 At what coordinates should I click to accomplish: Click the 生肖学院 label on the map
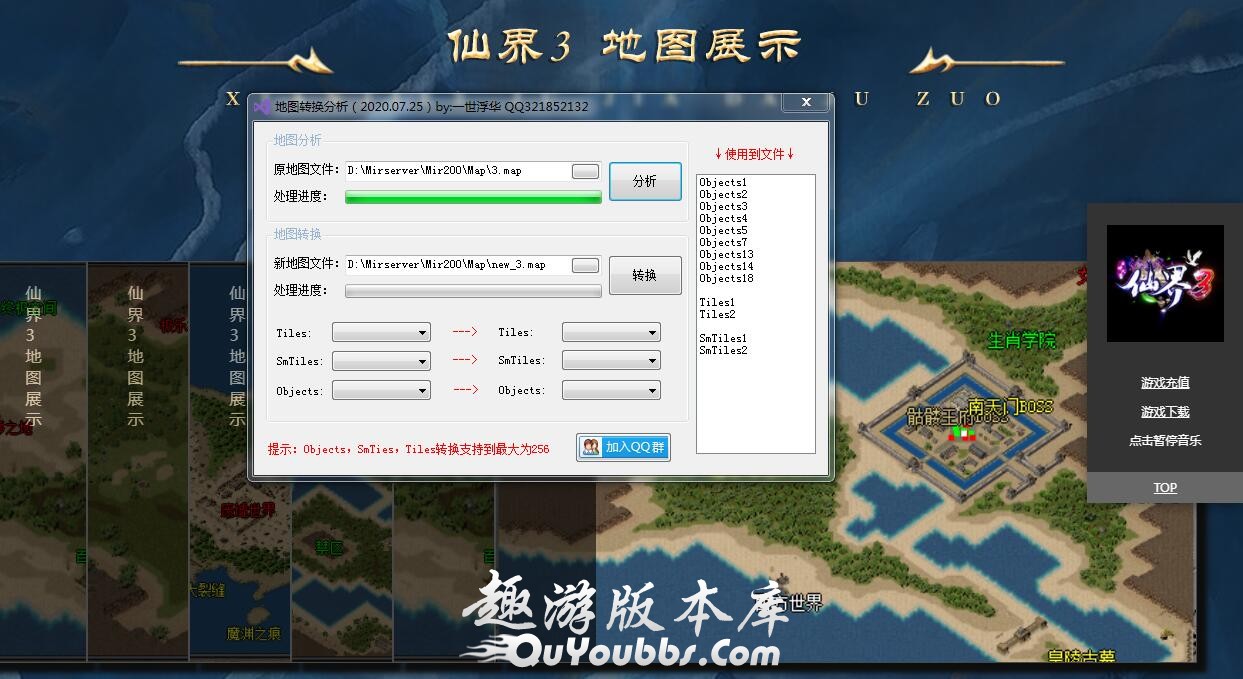[1021, 341]
